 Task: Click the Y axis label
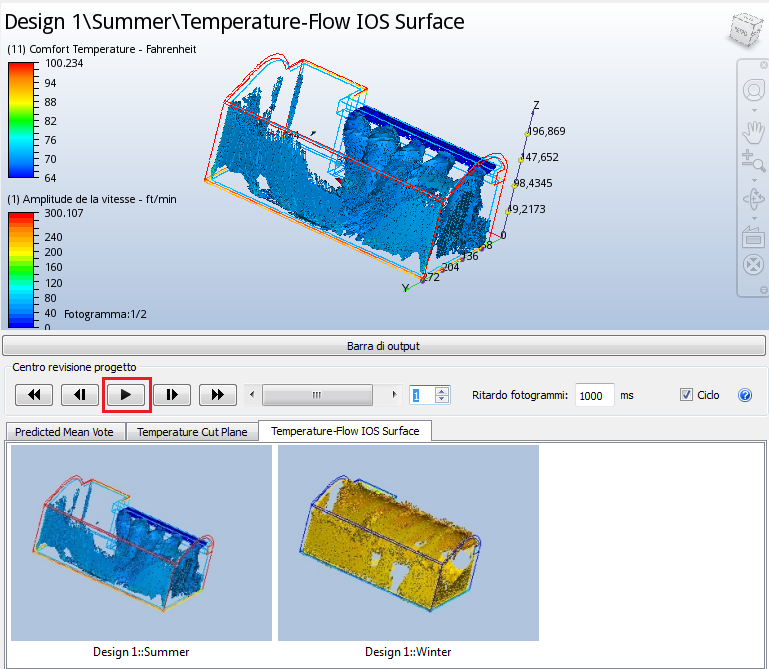coord(405,288)
